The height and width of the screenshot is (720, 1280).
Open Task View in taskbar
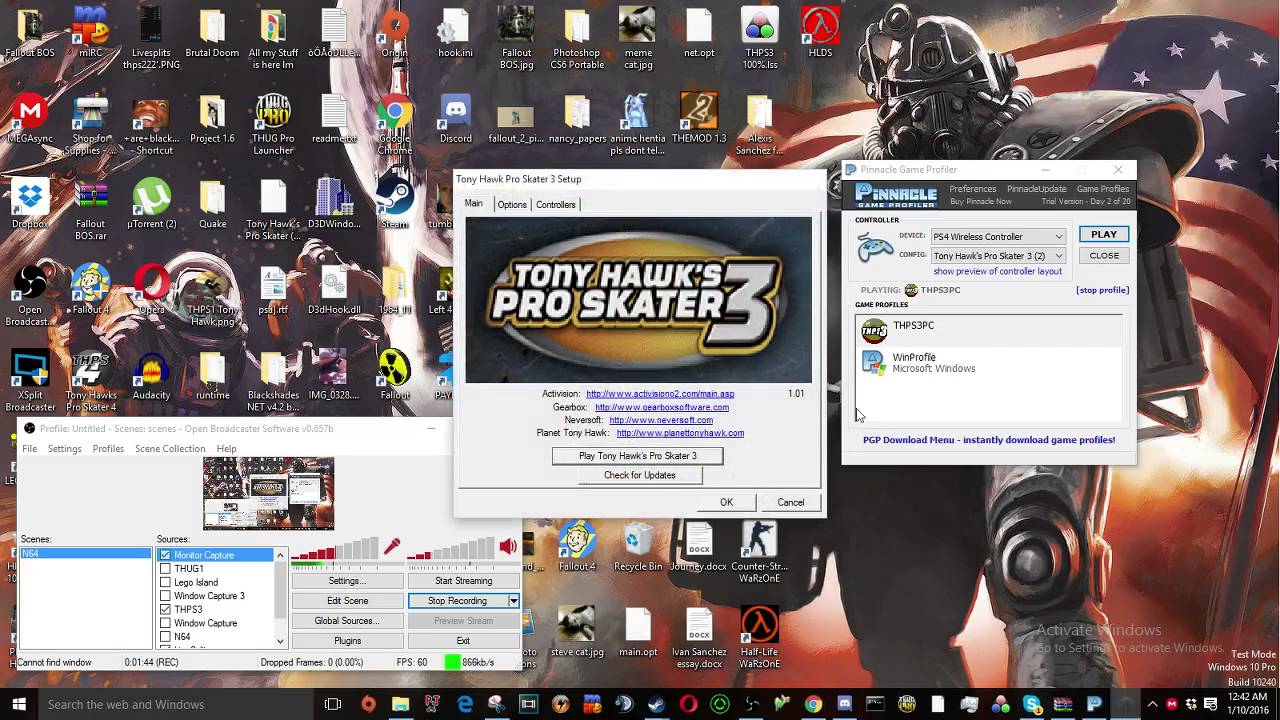point(333,704)
